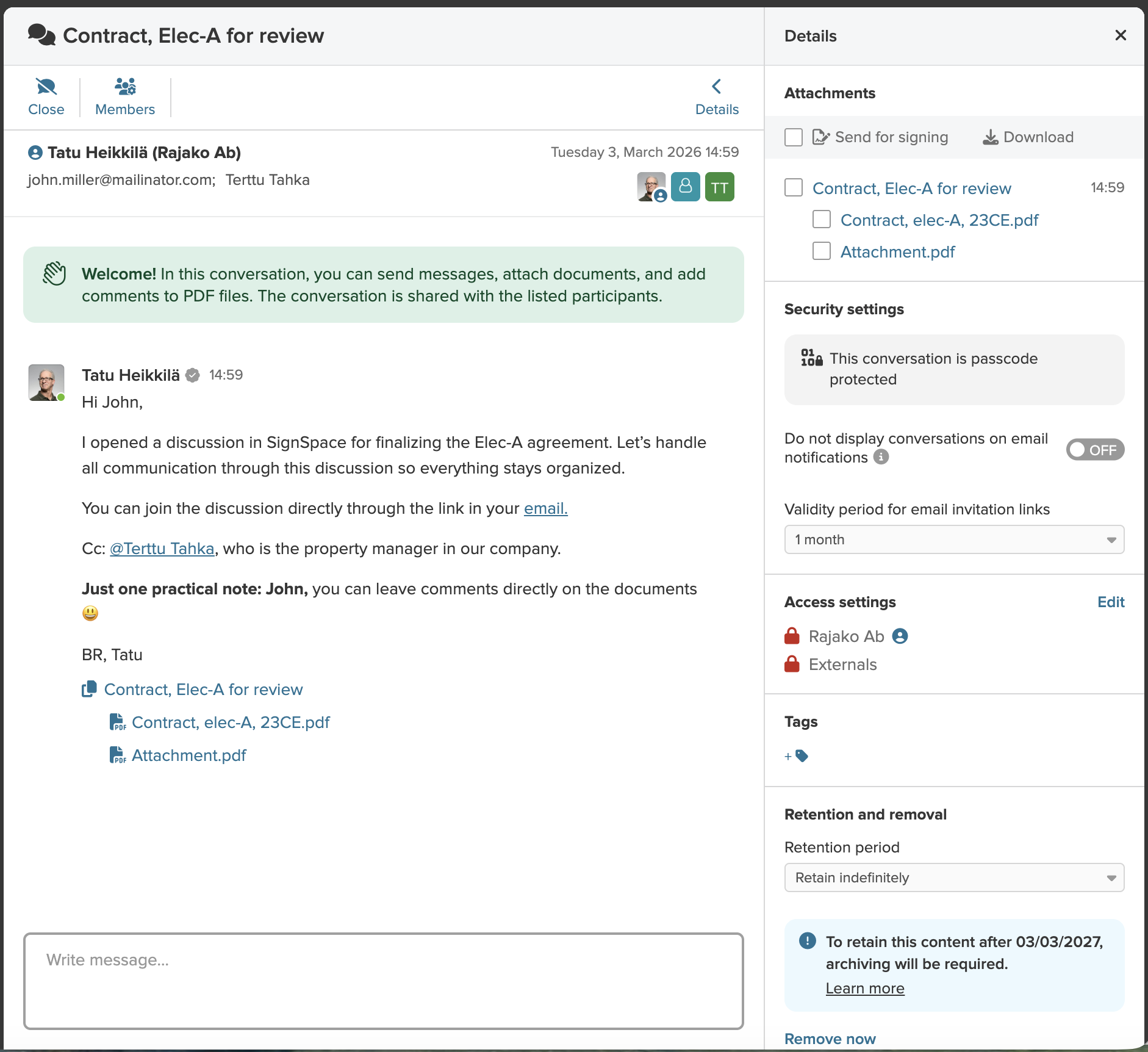Click the Download attachments icon
1148x1052 pixels.
point(990,137)
